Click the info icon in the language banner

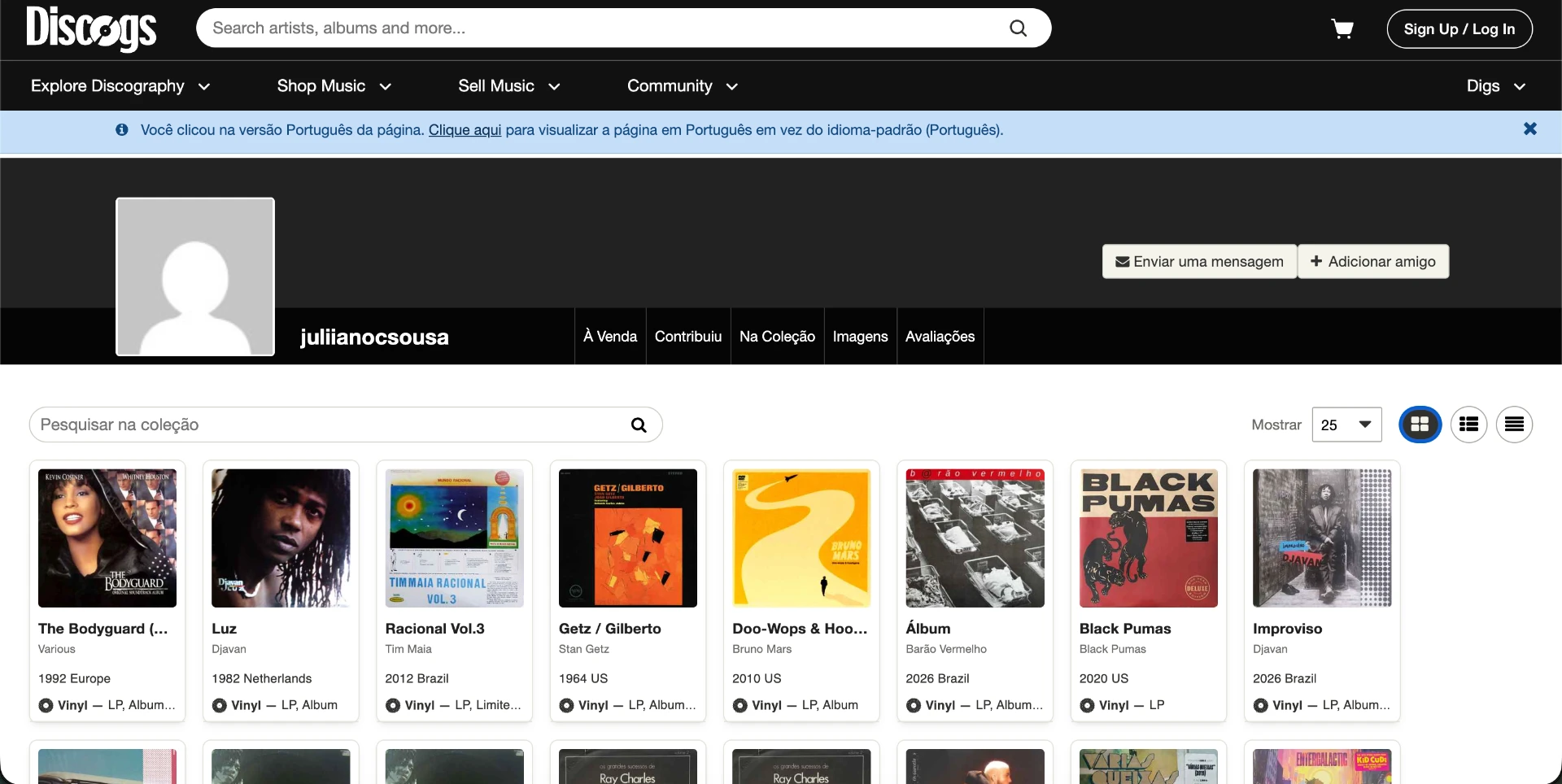[122, 130]
